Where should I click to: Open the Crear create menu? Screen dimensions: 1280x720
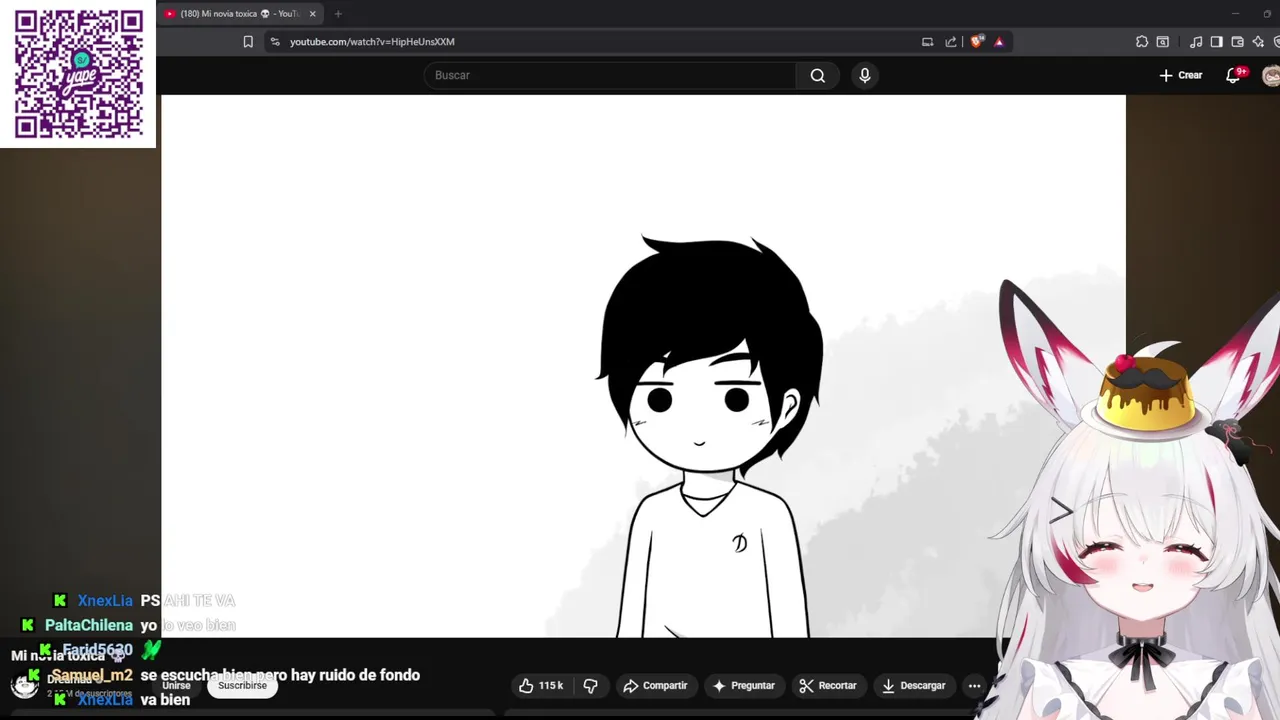[1181, 75]
